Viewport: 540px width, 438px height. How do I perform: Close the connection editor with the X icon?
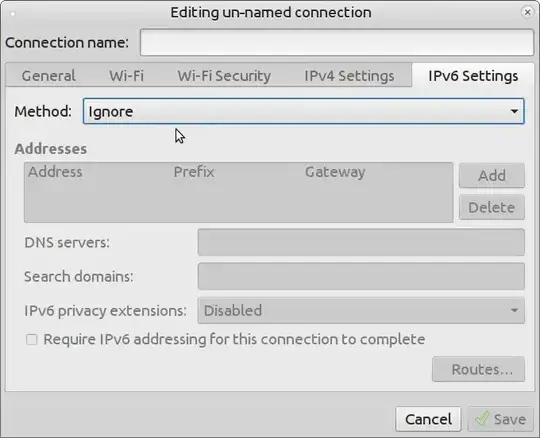pyautogui.click(x=527, y=12)
